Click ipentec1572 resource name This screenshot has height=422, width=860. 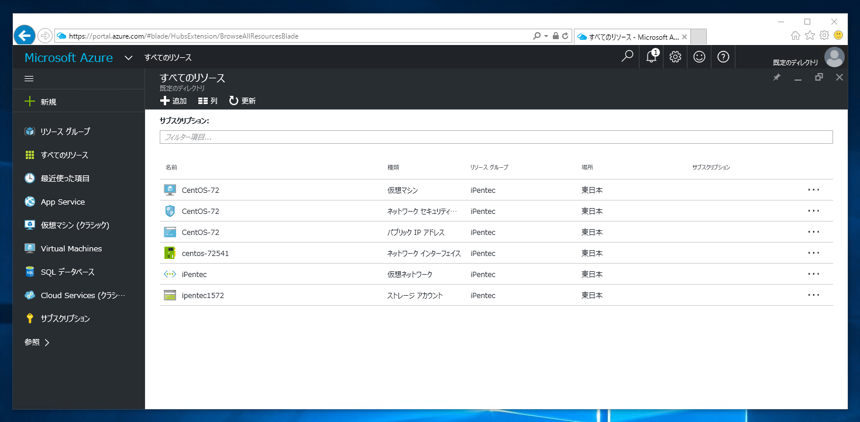[x=202, y=295]
